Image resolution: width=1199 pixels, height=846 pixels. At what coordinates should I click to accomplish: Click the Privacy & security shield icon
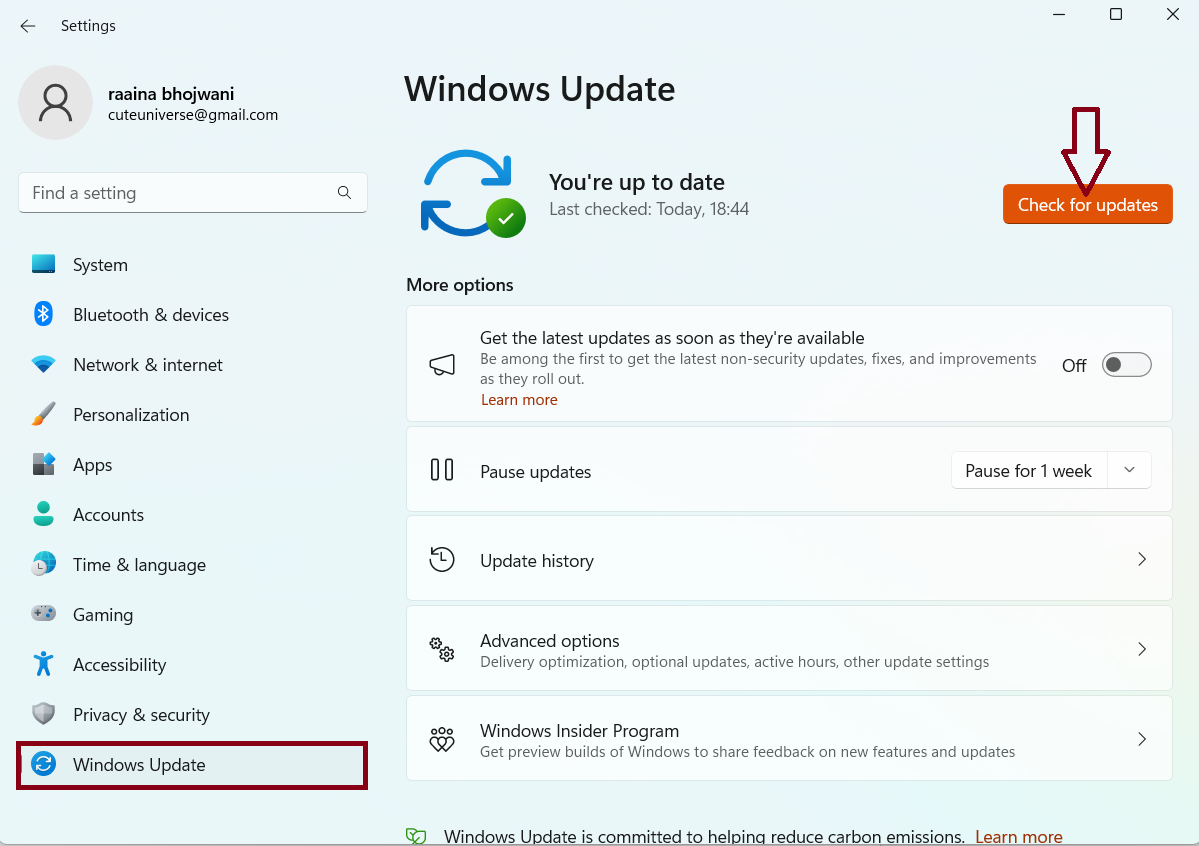click(x=43, y=714)
